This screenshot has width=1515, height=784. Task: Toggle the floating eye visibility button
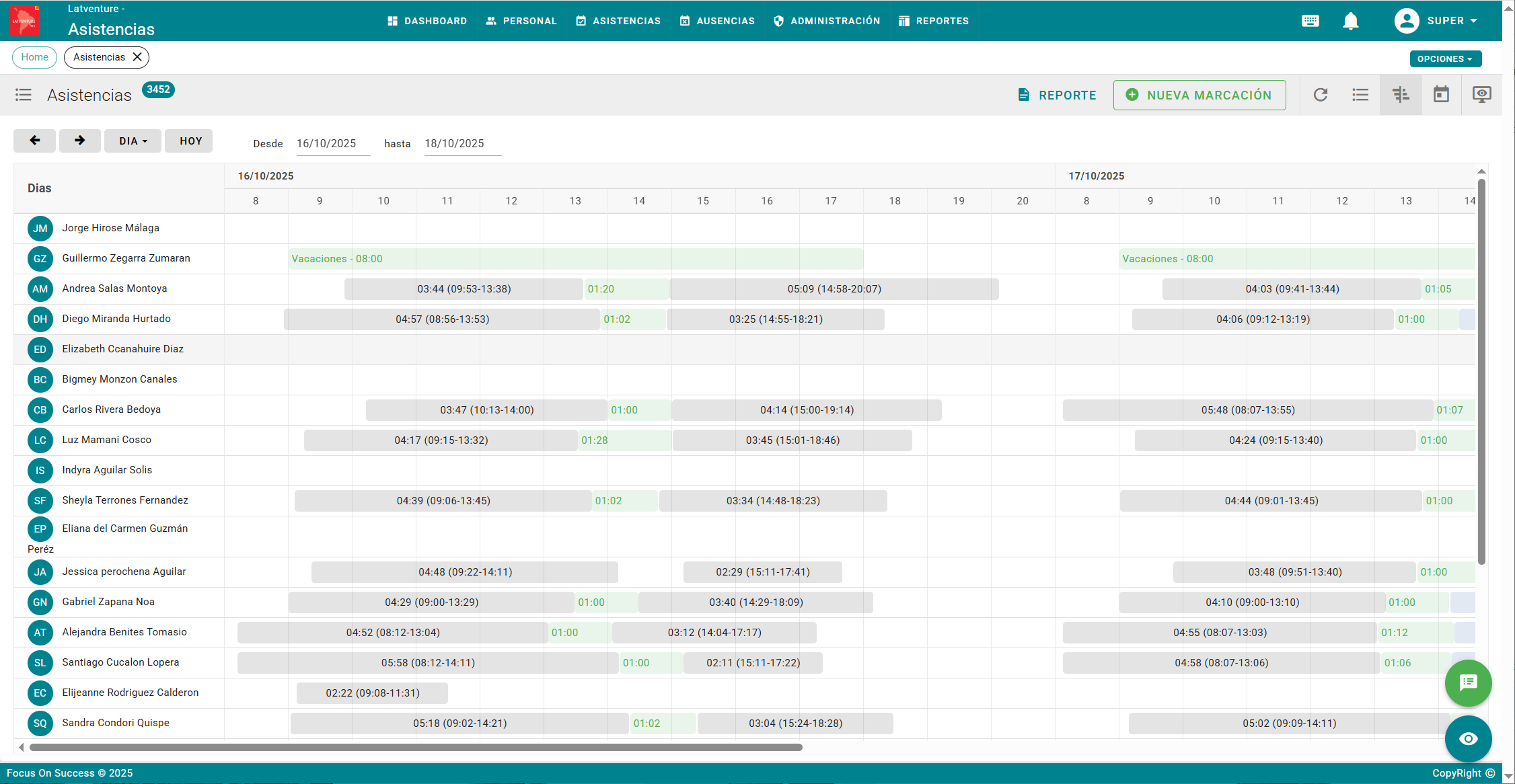pos(1468,739)
